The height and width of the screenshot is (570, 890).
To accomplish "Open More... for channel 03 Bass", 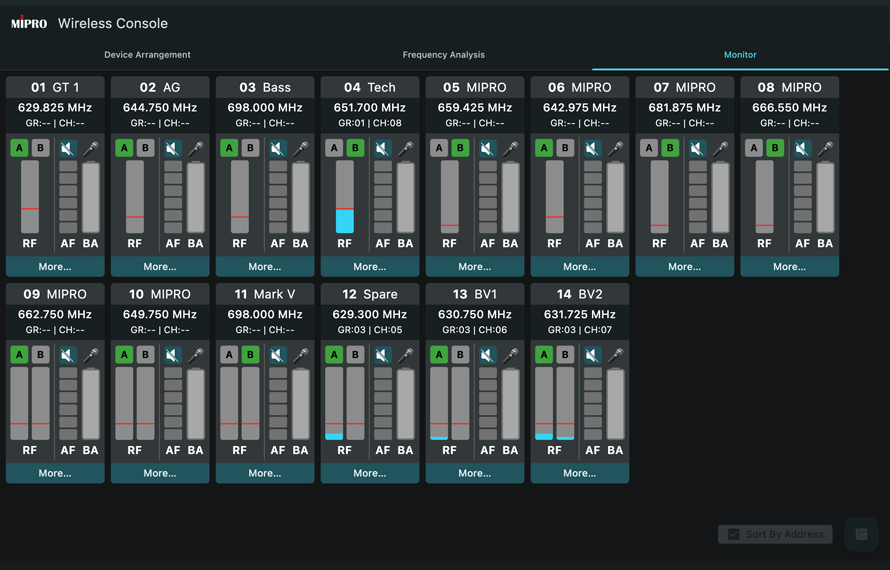I will point(265,266).
